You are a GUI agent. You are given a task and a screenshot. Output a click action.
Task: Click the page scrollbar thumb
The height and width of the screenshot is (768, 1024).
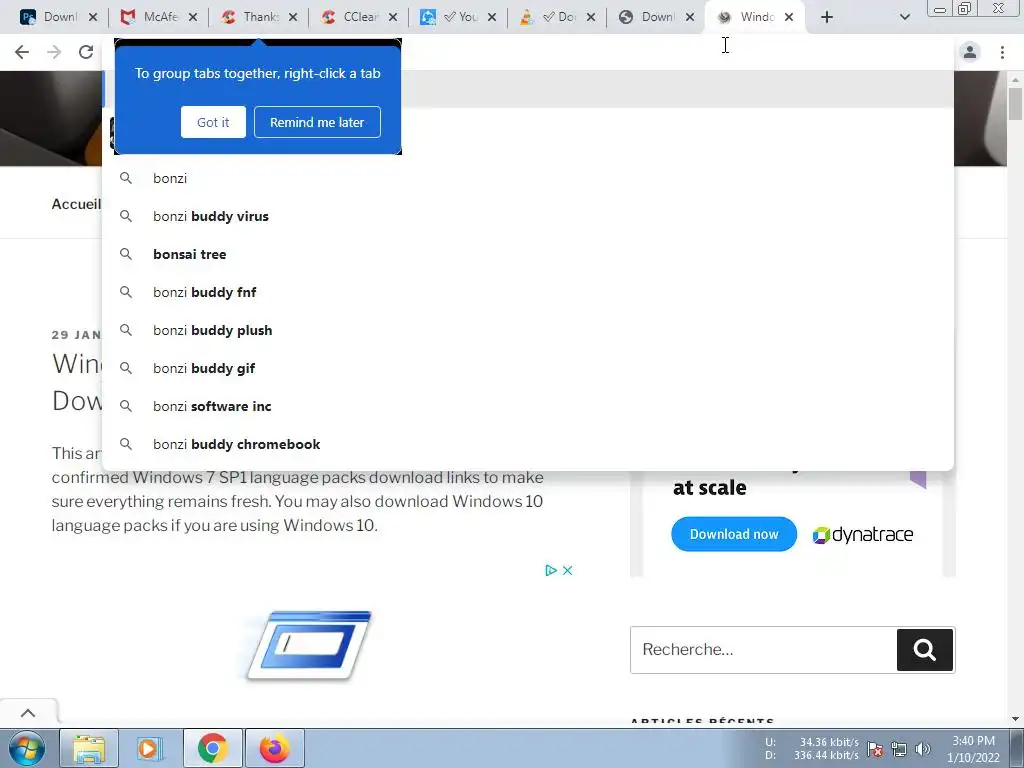pos(1015,103)
